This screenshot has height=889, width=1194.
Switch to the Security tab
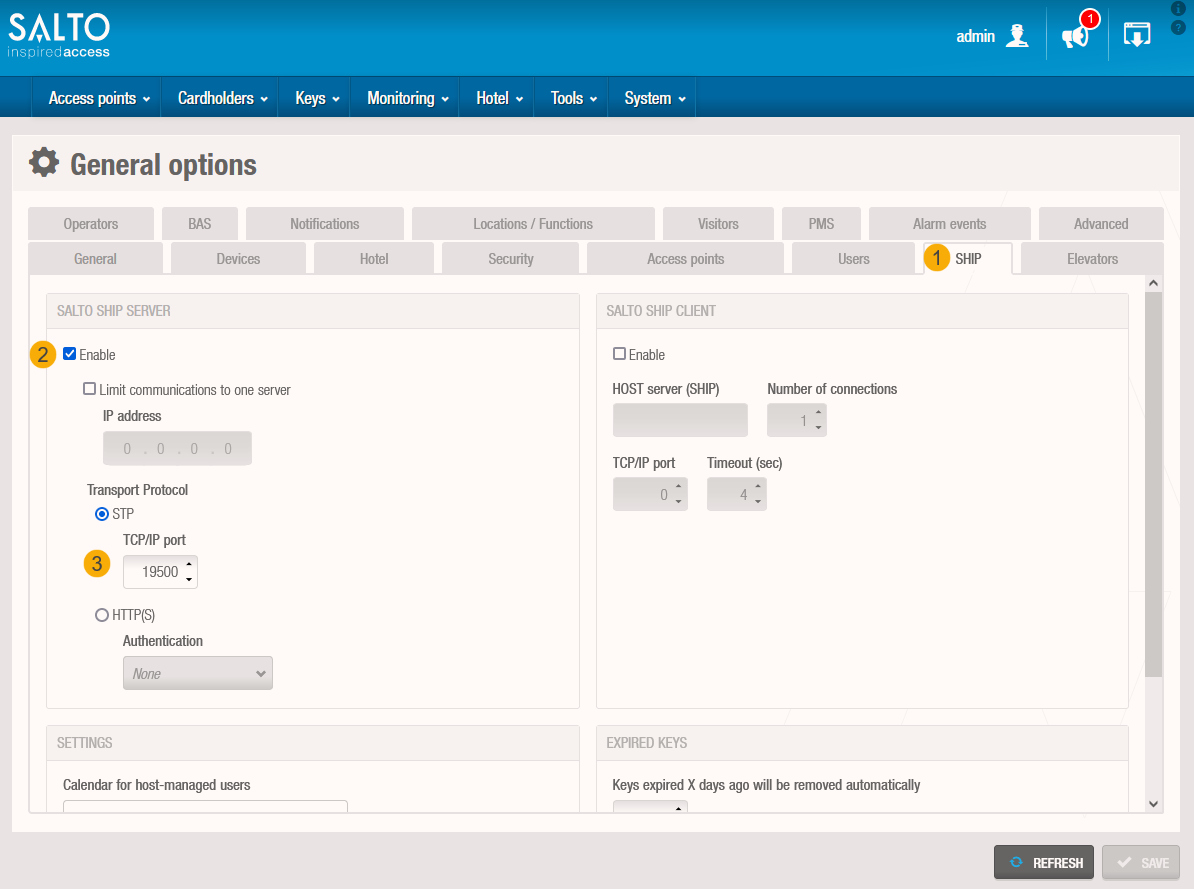[x=510, y=259]
